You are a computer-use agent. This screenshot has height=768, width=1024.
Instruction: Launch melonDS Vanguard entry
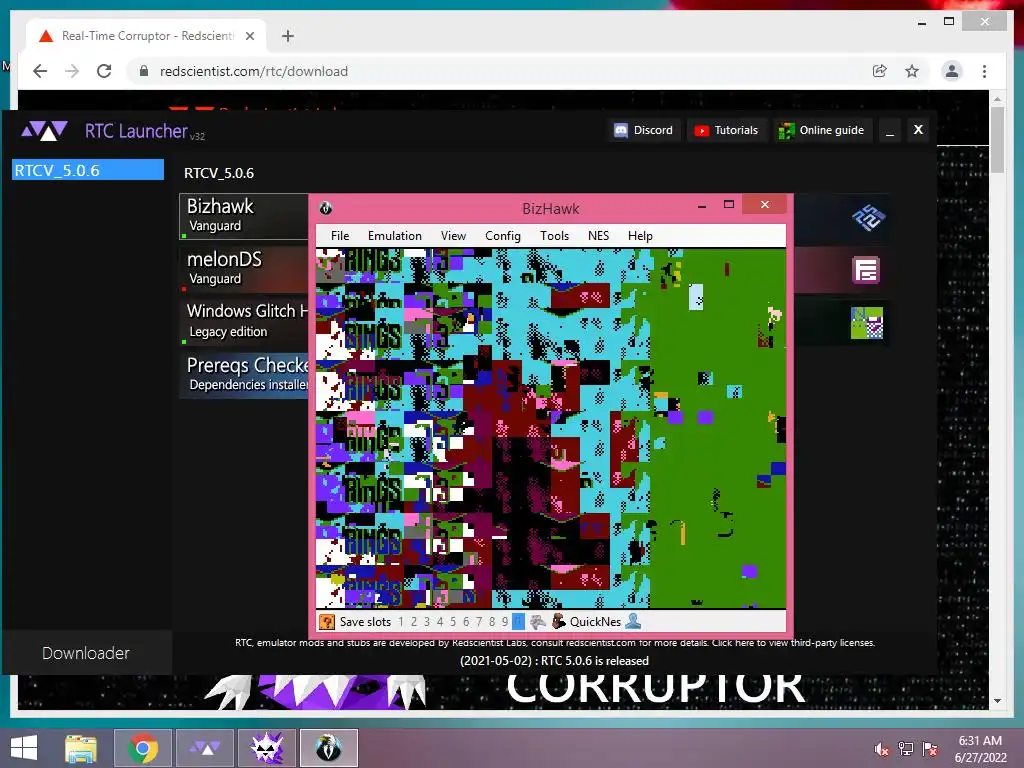244,268
